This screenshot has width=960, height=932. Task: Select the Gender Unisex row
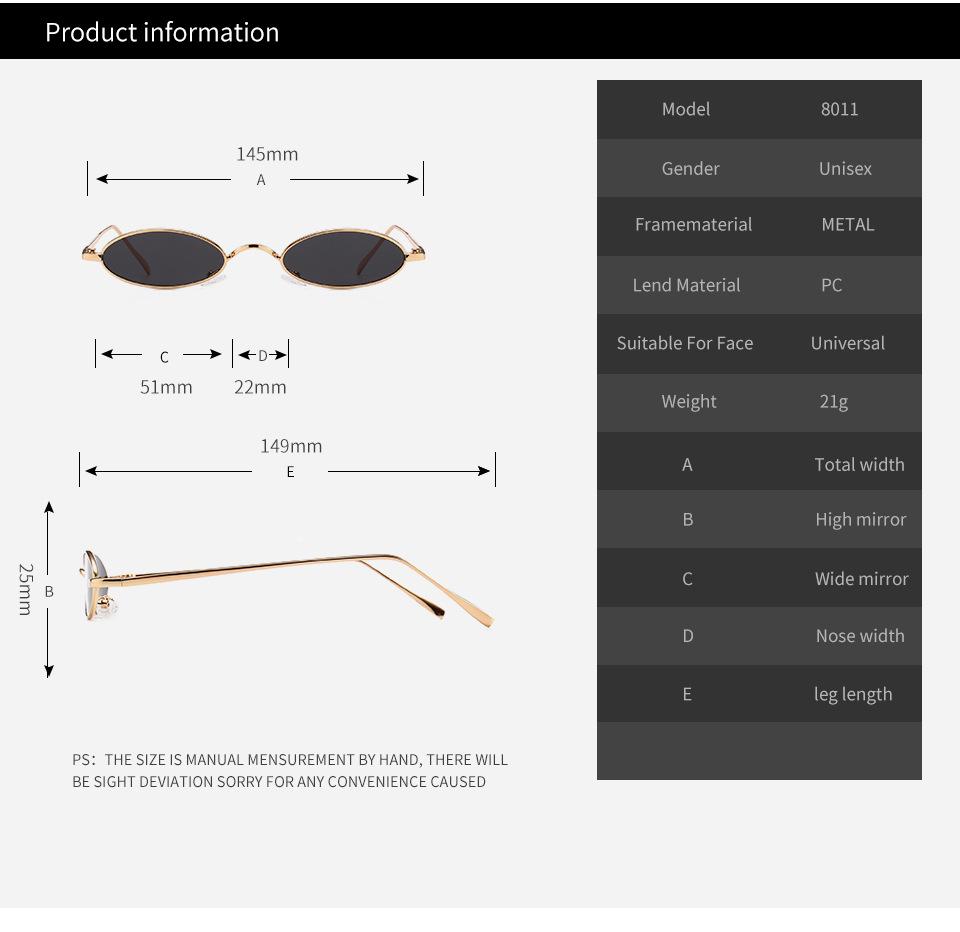coord(759,168)
